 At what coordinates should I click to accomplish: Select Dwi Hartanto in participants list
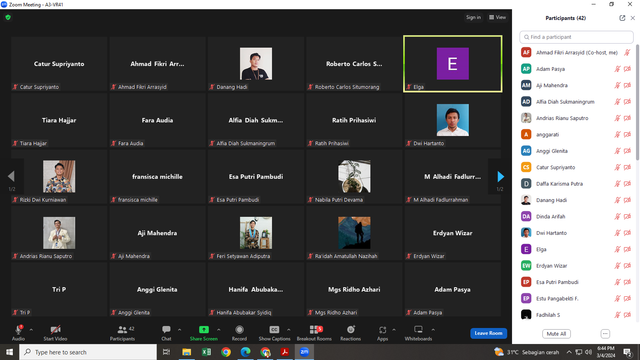[x=576, y=233]
